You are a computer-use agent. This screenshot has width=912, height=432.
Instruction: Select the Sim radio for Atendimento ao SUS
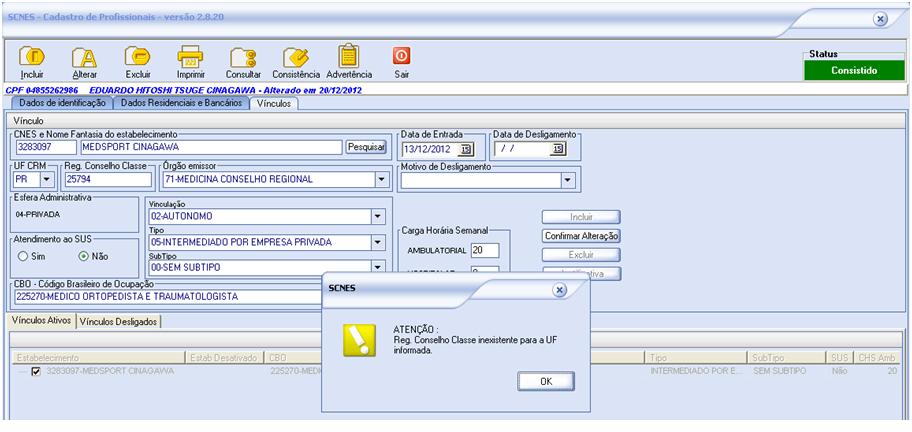pos(22,256)
